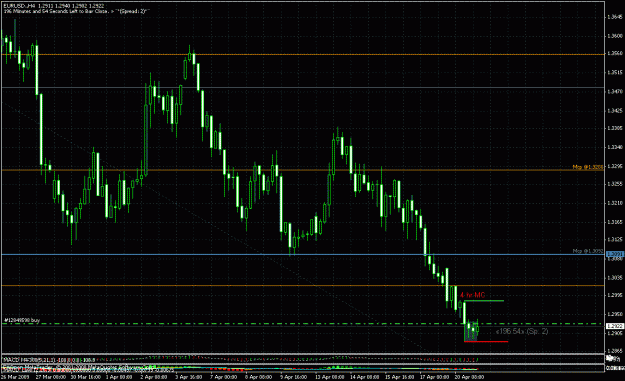Select the red '4 hr MC' text label
The image size is (625, 381).
(472, 295)
